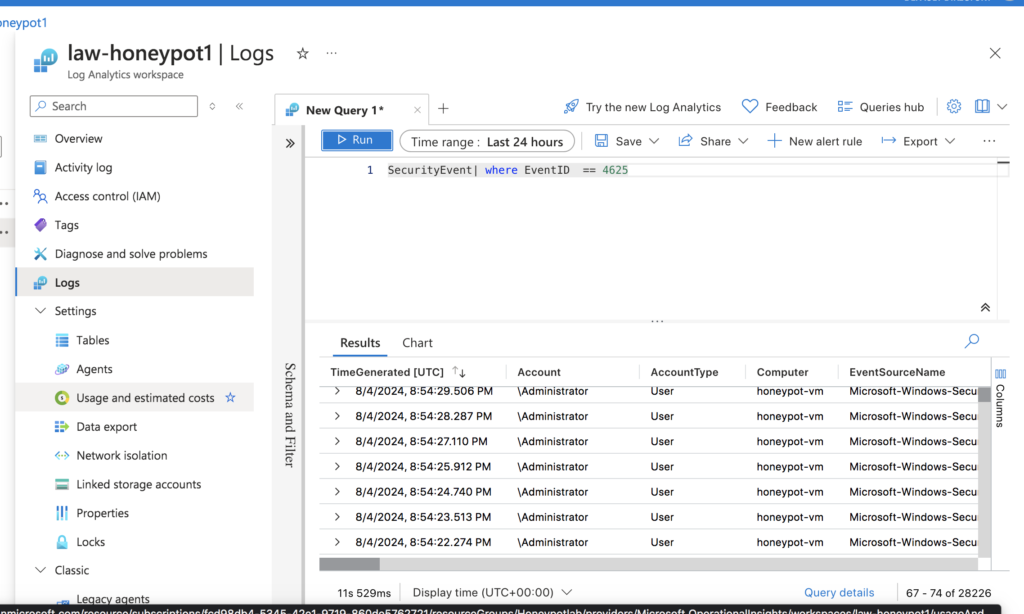Open Query details link
This screenshot has height=614, width=1024.
(x=839, y=592)
